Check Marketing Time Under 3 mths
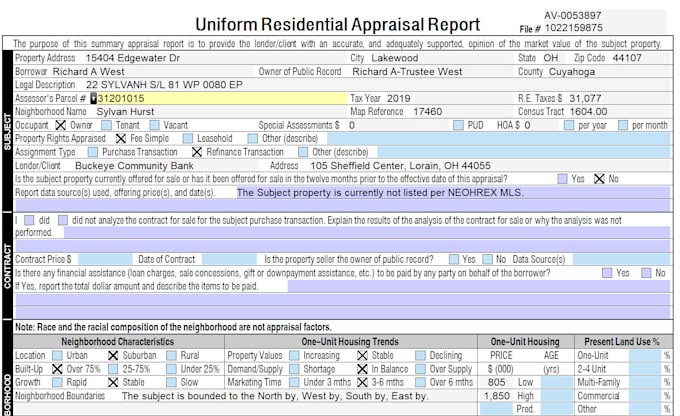 (294, 383)
